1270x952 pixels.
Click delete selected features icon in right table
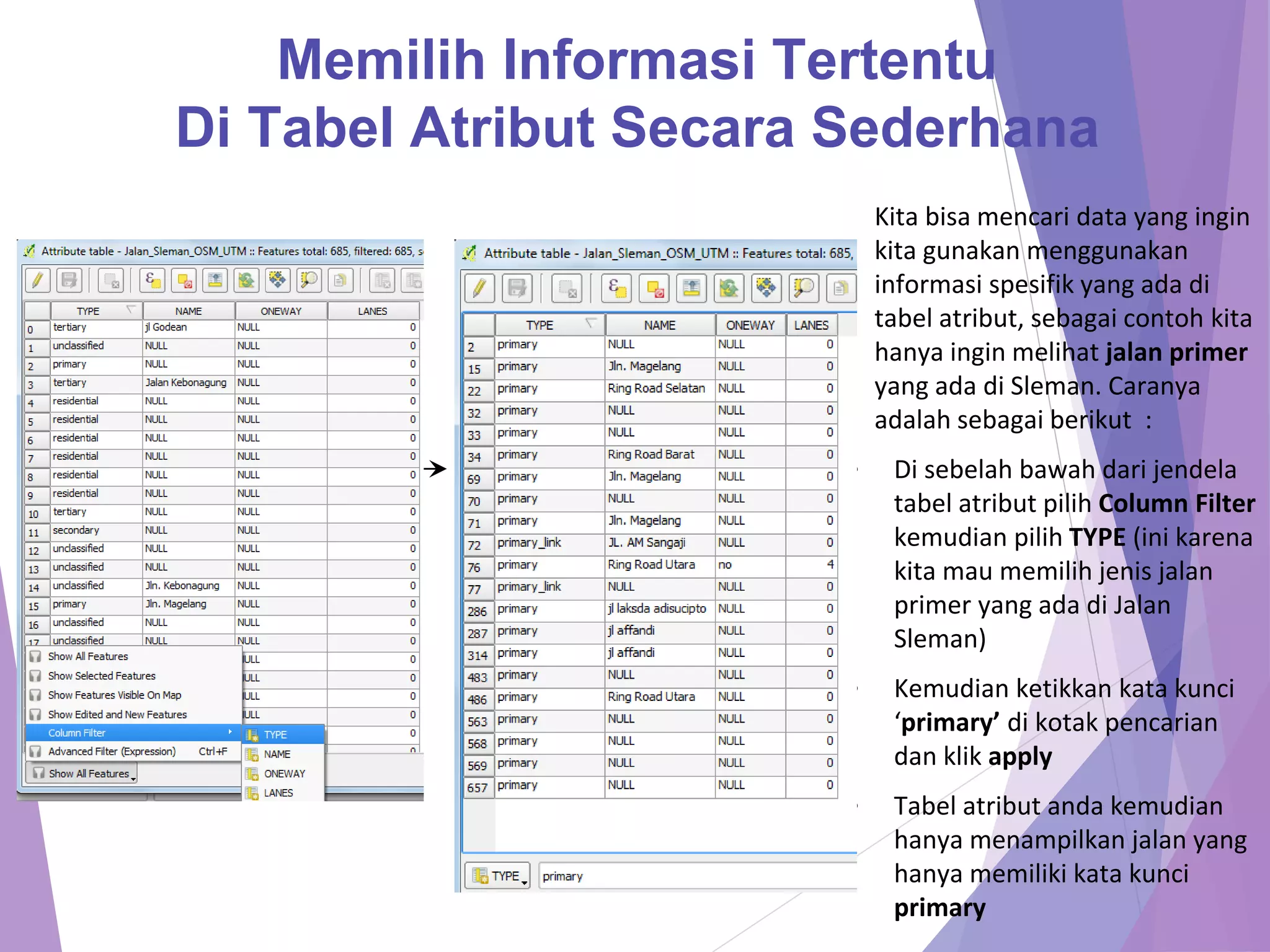pos(567,289)
